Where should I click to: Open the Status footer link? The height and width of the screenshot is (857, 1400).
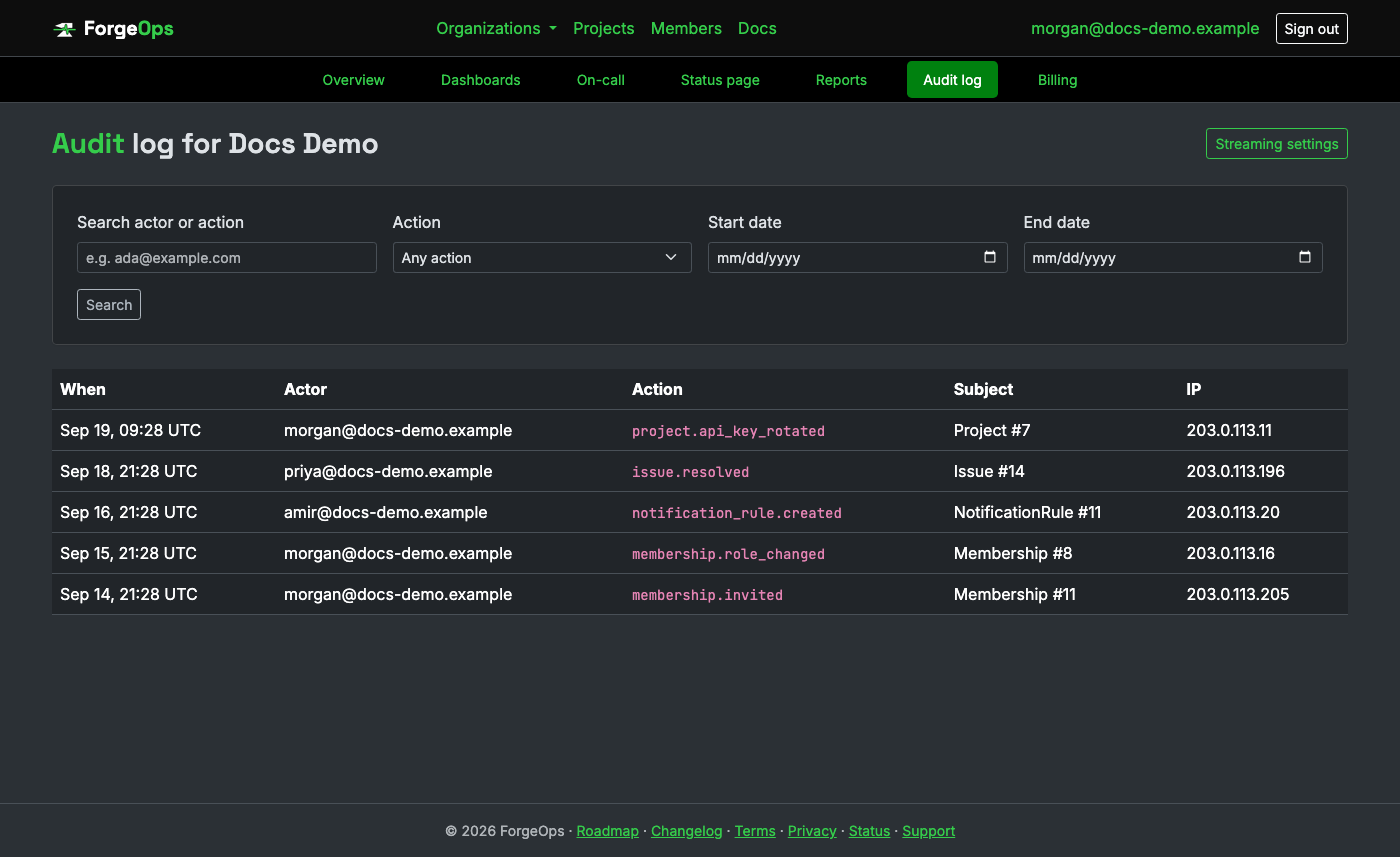click(x=869, y=831)
